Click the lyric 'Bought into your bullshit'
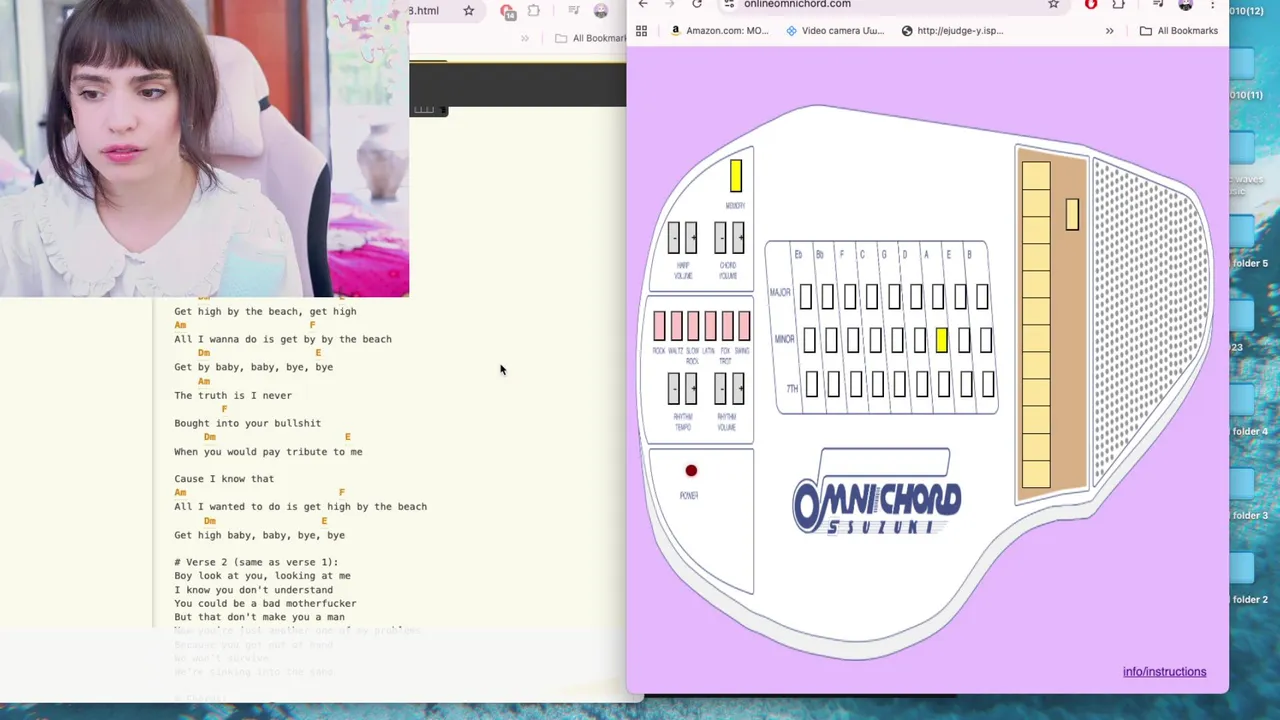 click(x=248, y=423)
